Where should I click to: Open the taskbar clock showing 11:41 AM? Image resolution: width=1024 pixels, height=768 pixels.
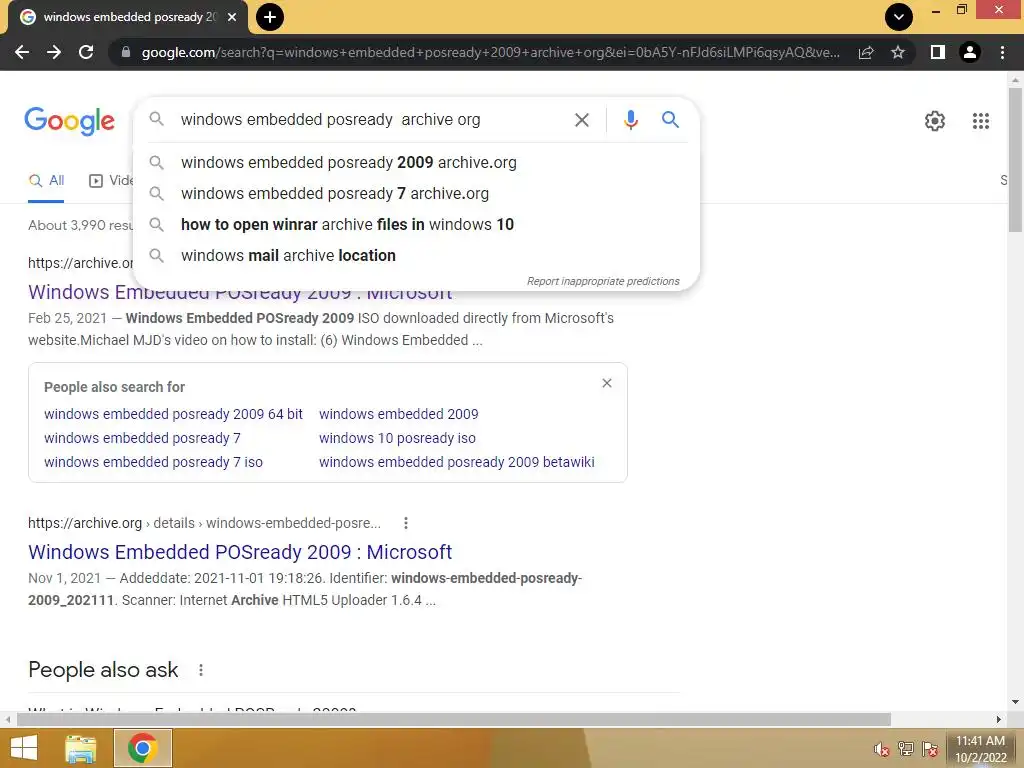tap(981, 749)
